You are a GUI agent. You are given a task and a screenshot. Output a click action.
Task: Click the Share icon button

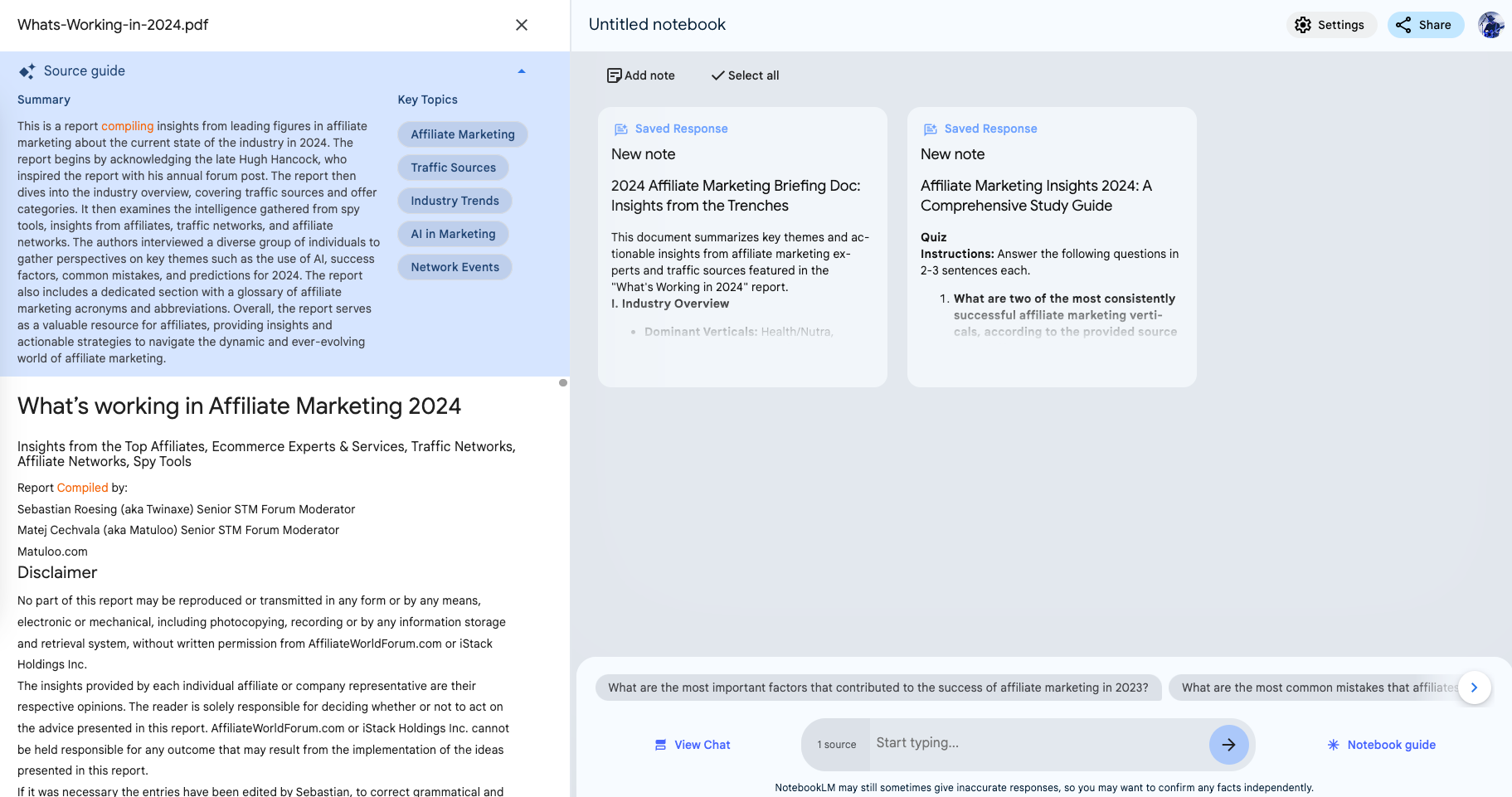(1426, 25)
